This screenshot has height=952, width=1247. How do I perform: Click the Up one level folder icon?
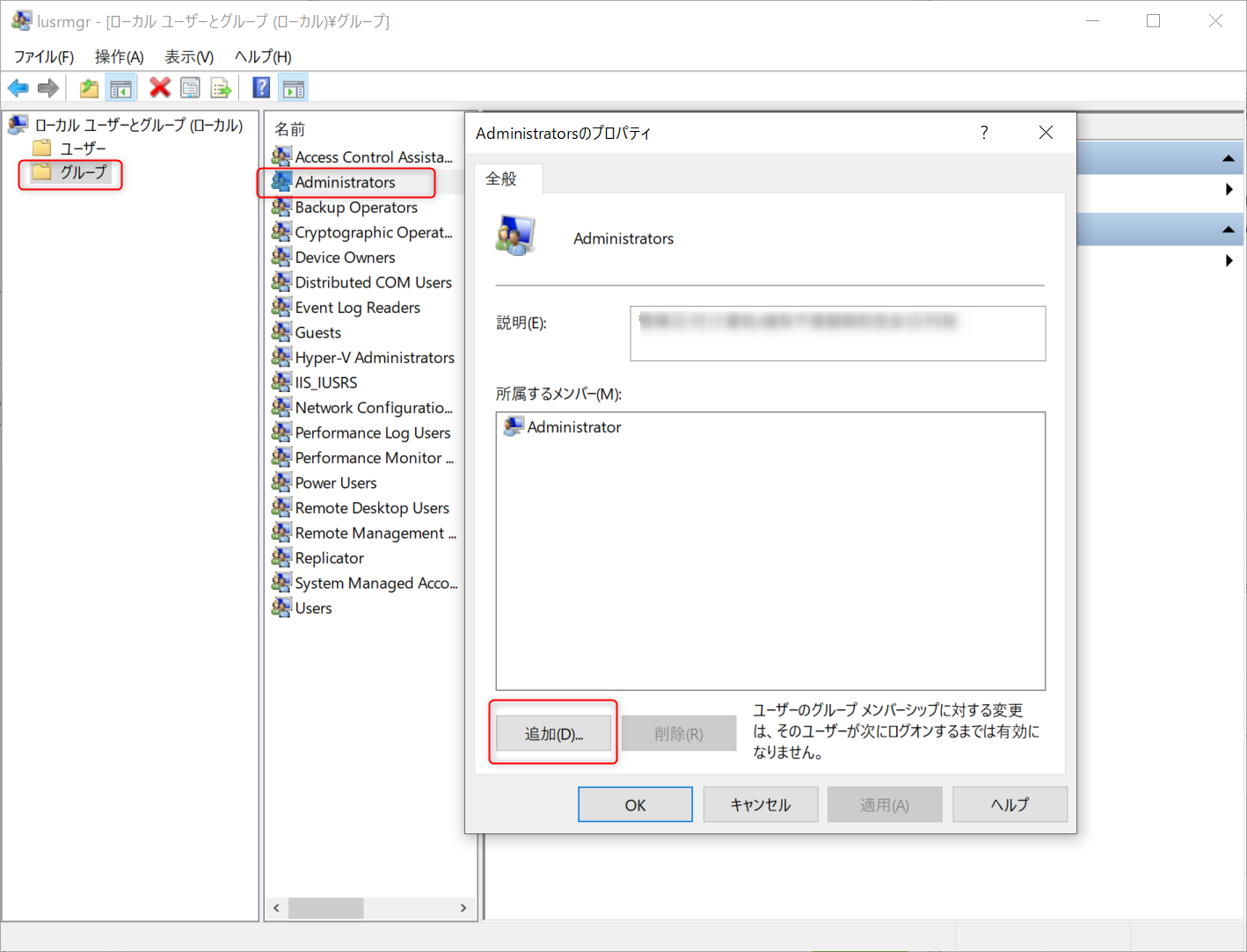pos(89,88)
